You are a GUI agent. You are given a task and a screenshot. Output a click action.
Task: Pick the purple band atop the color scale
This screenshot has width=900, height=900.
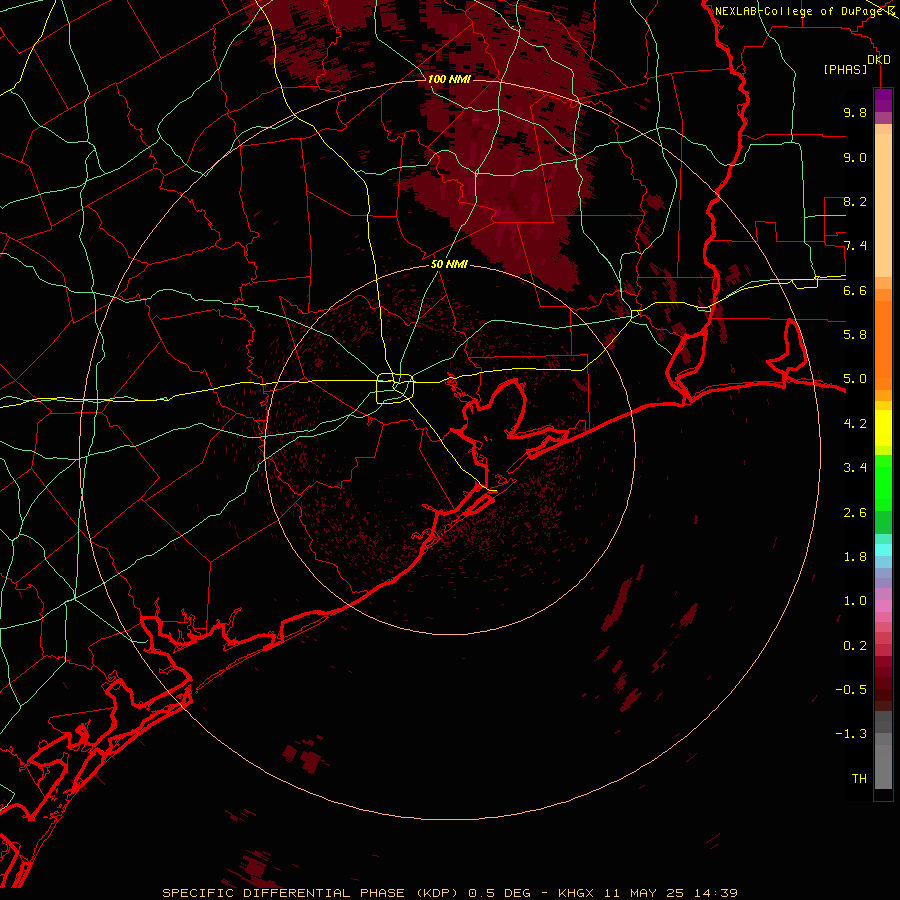click(x=883, y=100)
